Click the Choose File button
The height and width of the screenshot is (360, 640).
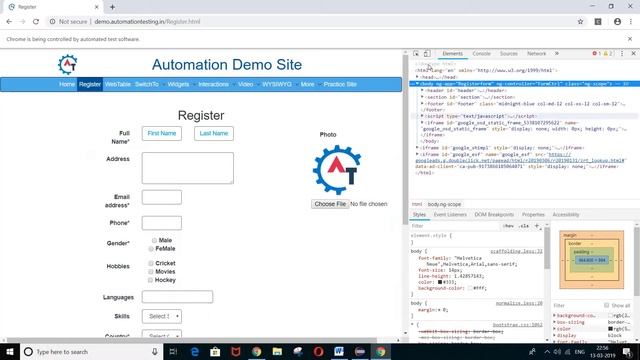pos(330,204)
